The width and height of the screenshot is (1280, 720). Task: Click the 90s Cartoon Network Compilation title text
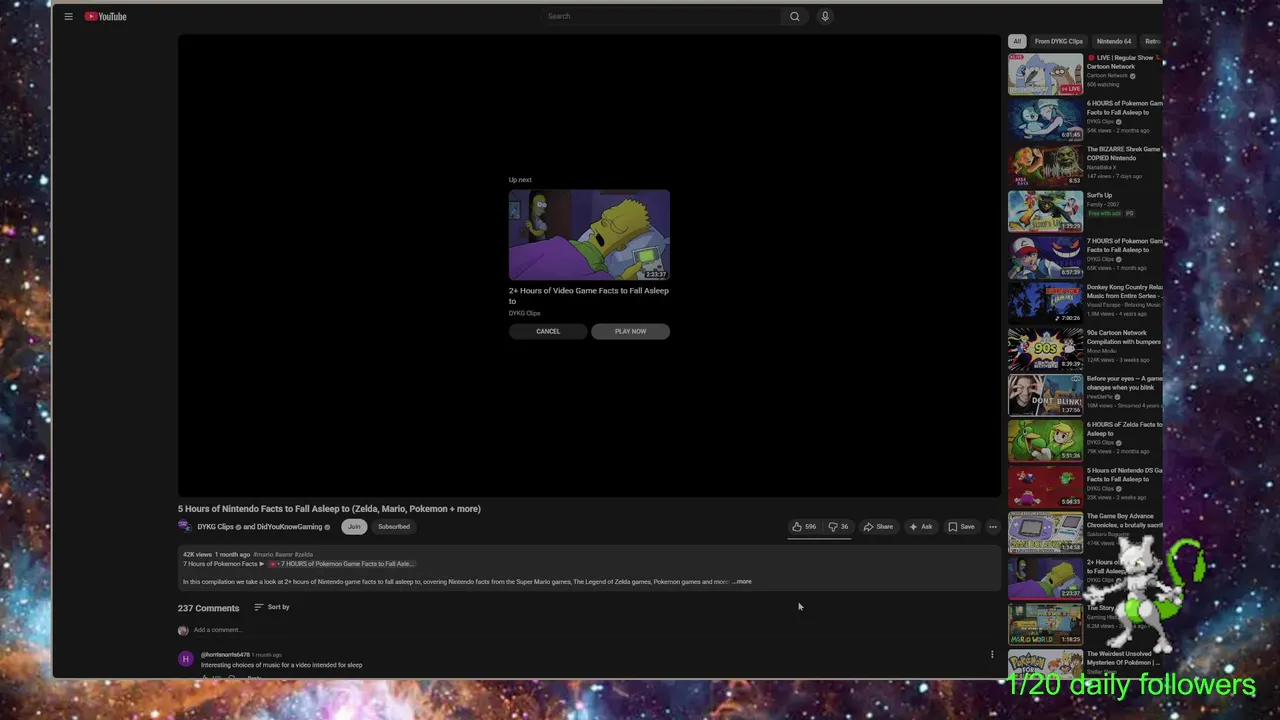coord(1124,337)
